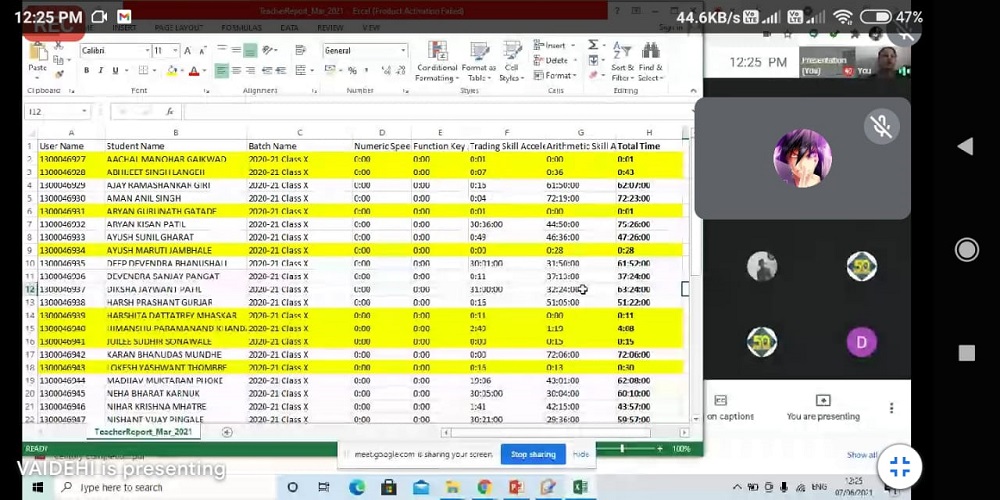Screen dimensions: 1000x500
Task: Click the minimize-view icon at bottom right
Action: (900, 465)
